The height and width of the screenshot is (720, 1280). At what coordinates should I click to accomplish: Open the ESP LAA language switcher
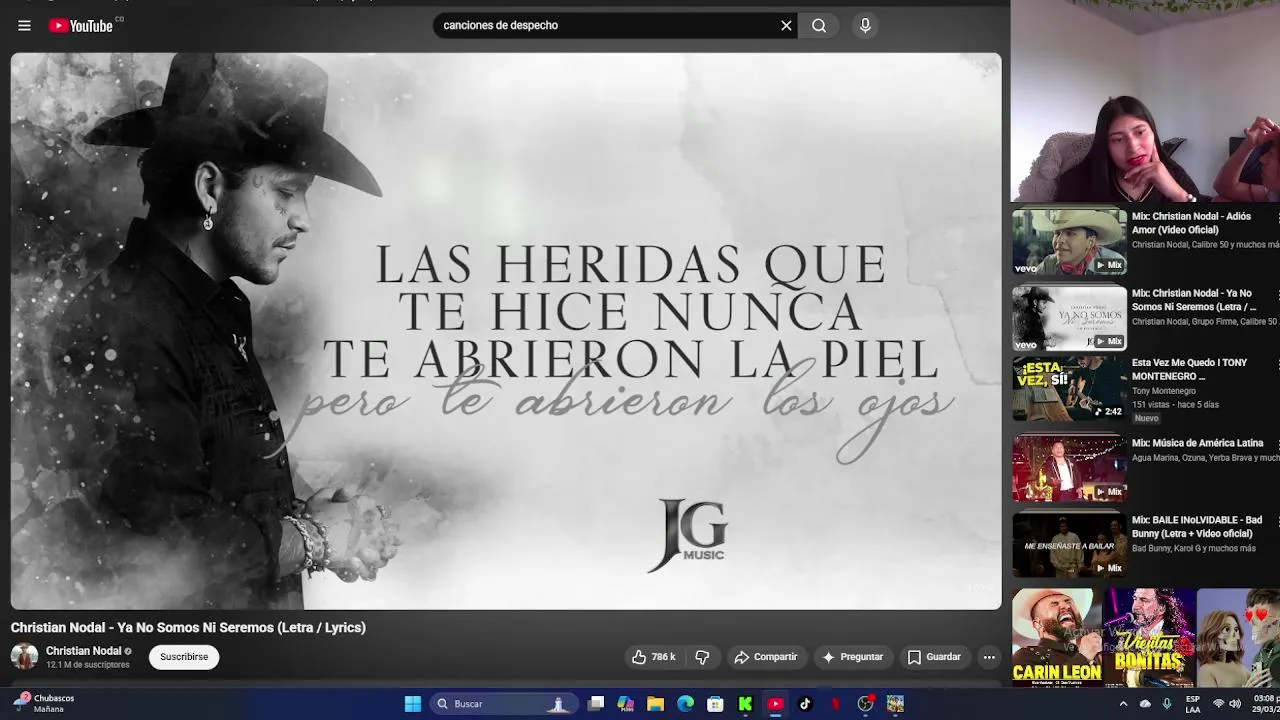pos(1193,704)
